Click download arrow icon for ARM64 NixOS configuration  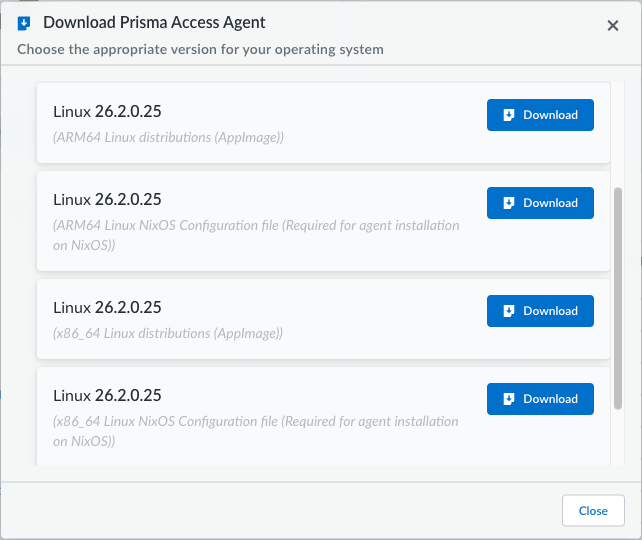(x=509, y=203)
